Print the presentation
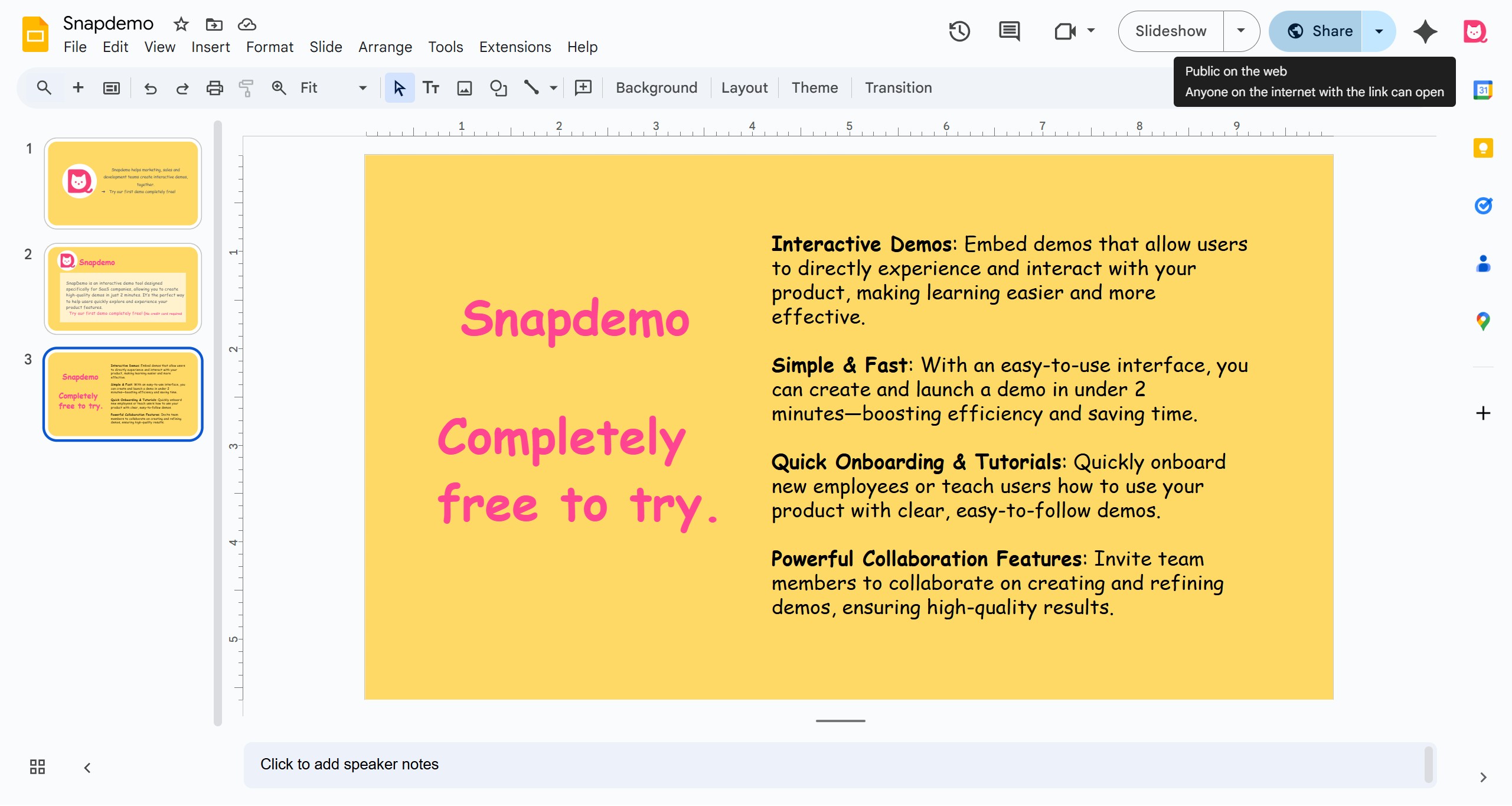The height and width of the screenshot is (806, 1512). coord(214,88)
